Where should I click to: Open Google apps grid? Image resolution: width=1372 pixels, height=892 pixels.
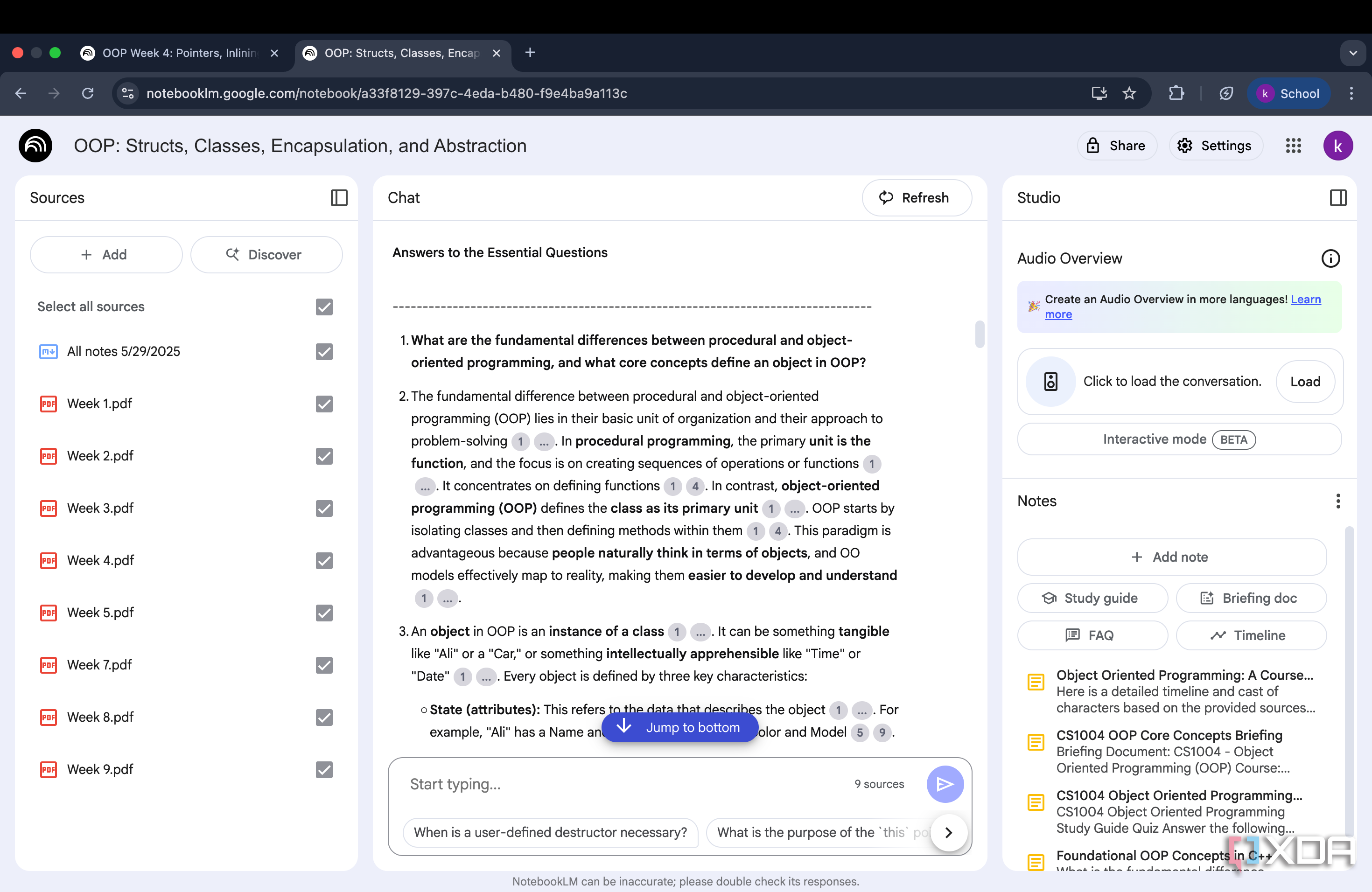[x=1293, y=146]
